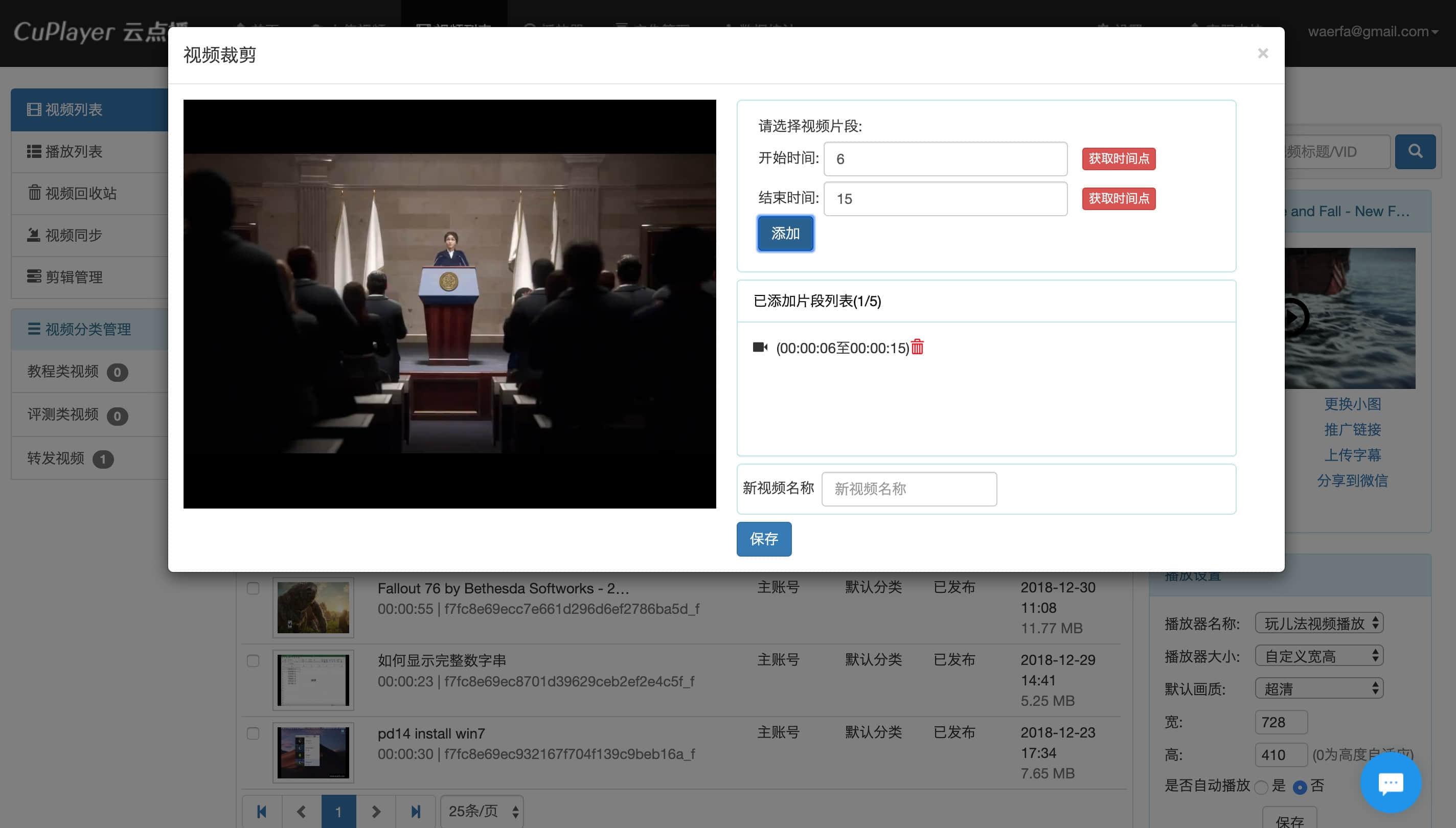Check the Fallout 76 video row checkbox
Viewport: 1456px width, 828px height.
(253, 588)
